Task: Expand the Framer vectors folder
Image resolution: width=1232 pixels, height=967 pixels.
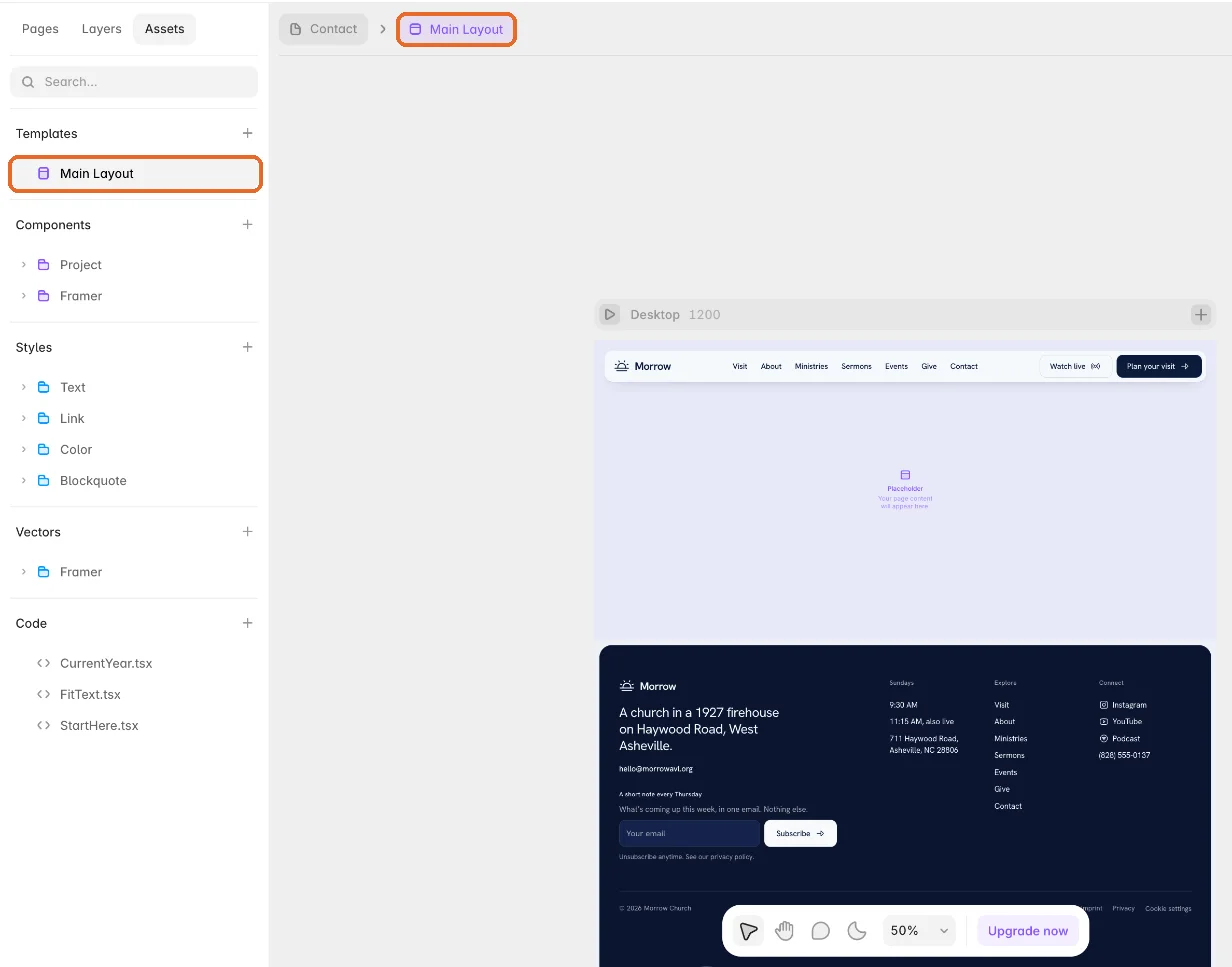Action: tap(24, 572)
